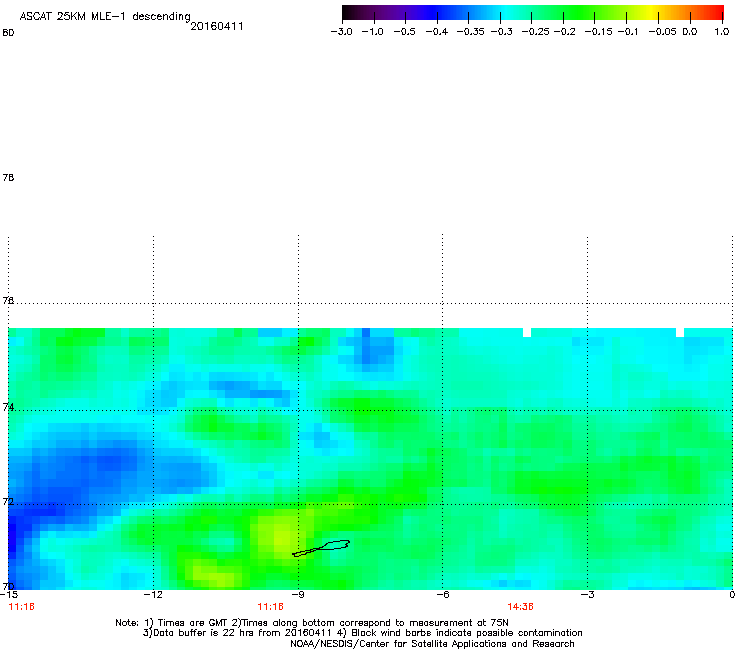740x650 pixels.
Task: Click the -0.15 color scale label
Action: [x=598, y=32]
